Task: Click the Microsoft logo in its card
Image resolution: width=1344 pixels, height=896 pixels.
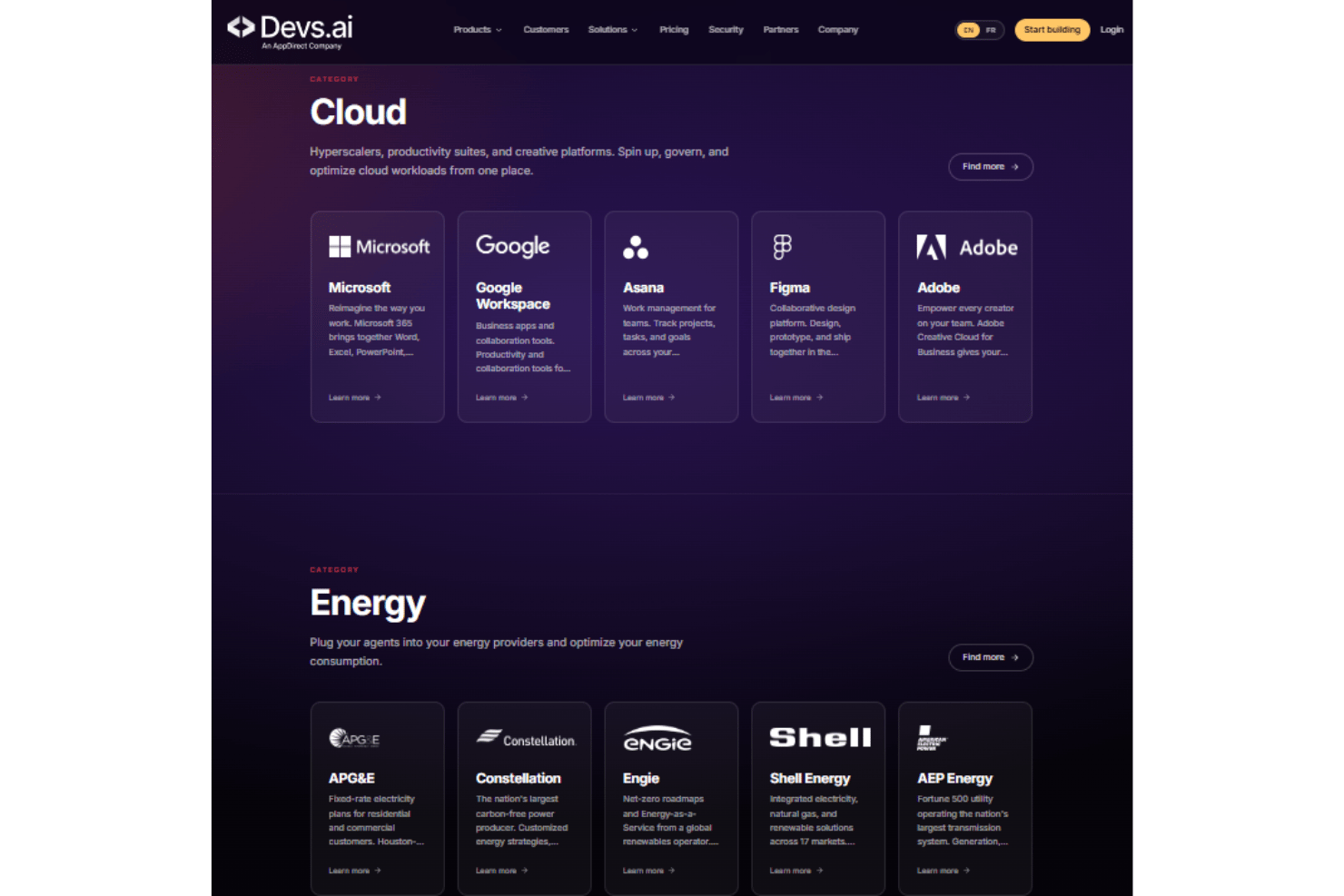Action: (379, 246)
